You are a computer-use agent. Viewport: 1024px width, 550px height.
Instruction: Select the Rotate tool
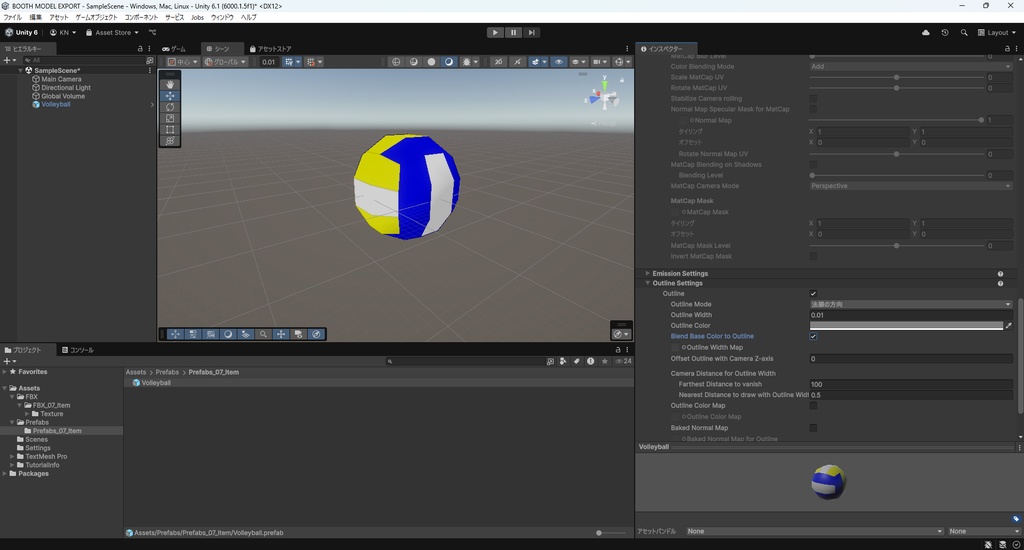pos(170,106)
